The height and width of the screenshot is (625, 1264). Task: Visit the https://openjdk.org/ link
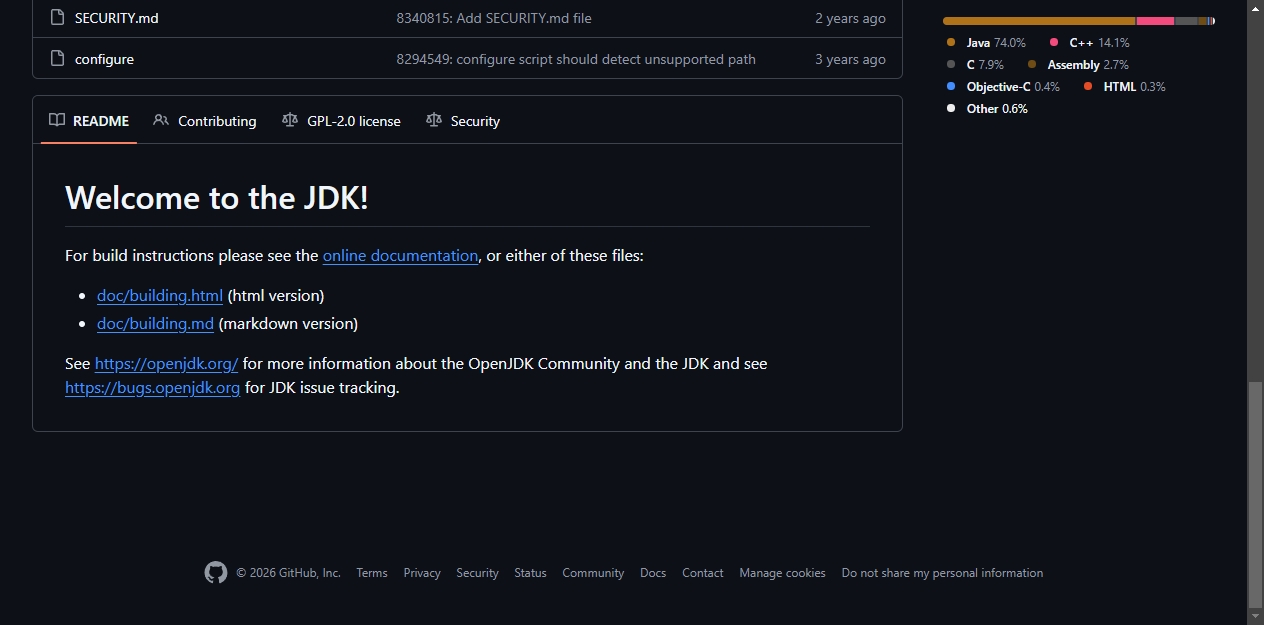pyautogui.click(x=166, y=363)
